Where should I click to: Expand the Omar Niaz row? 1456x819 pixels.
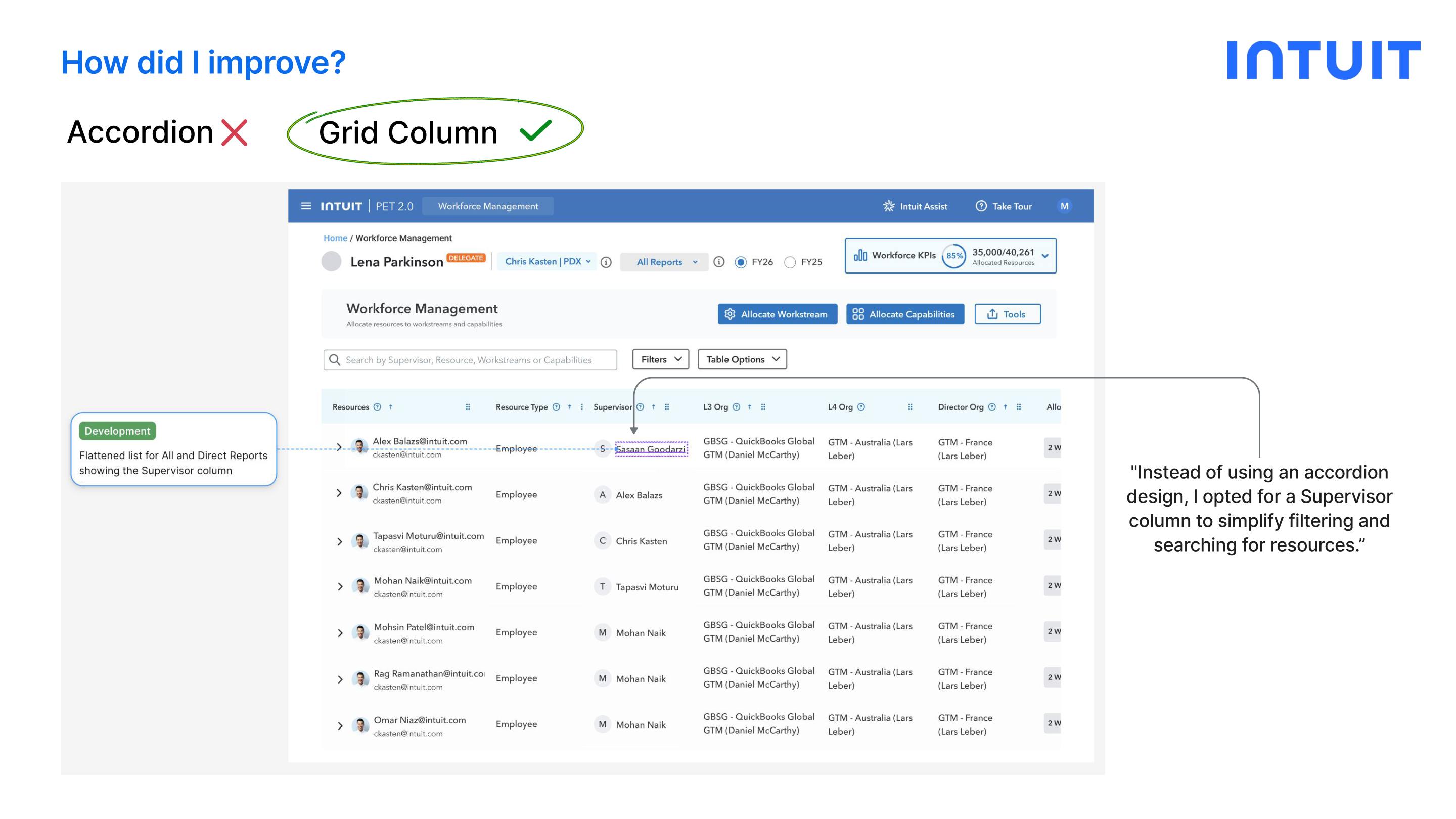340,726
